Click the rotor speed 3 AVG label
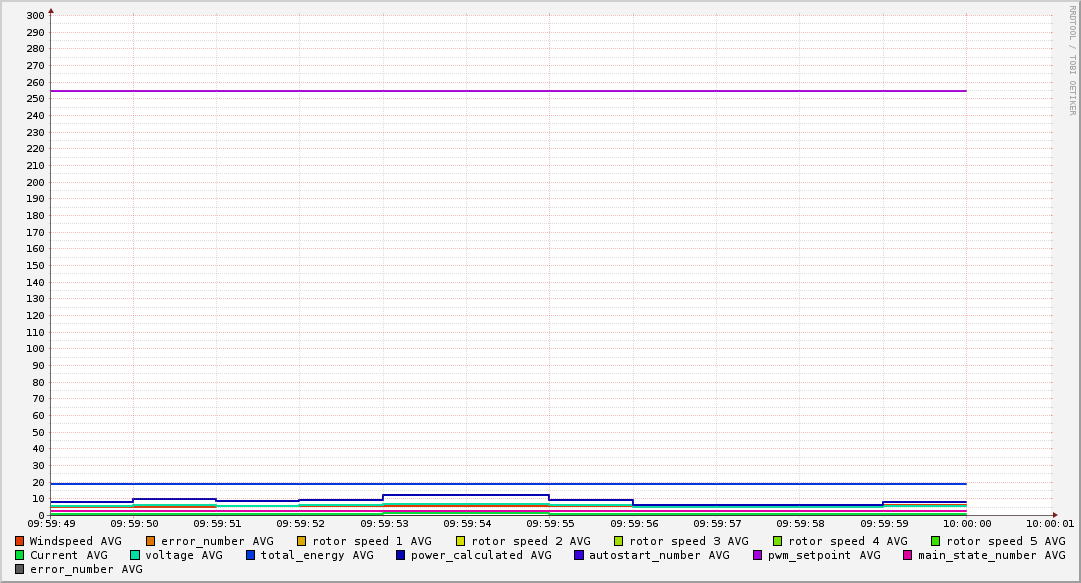Screen dimensions: 1081x583 (x=689, y=541)
